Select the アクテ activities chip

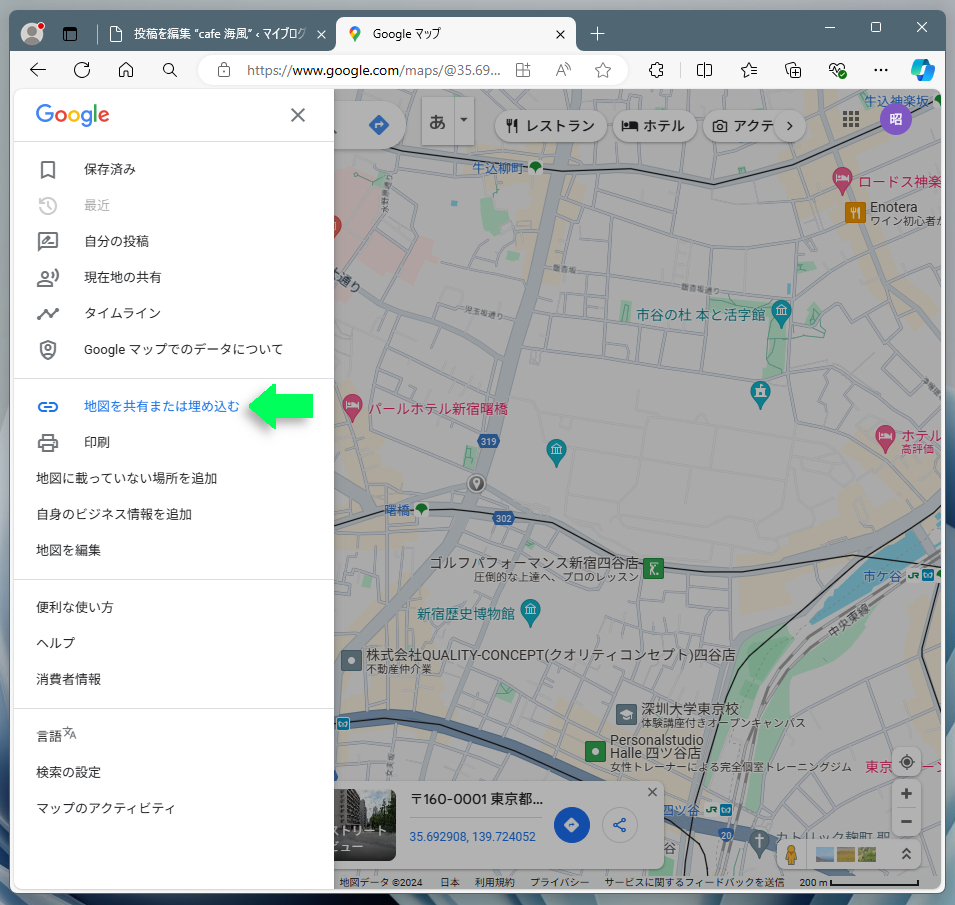coord(742,125)
